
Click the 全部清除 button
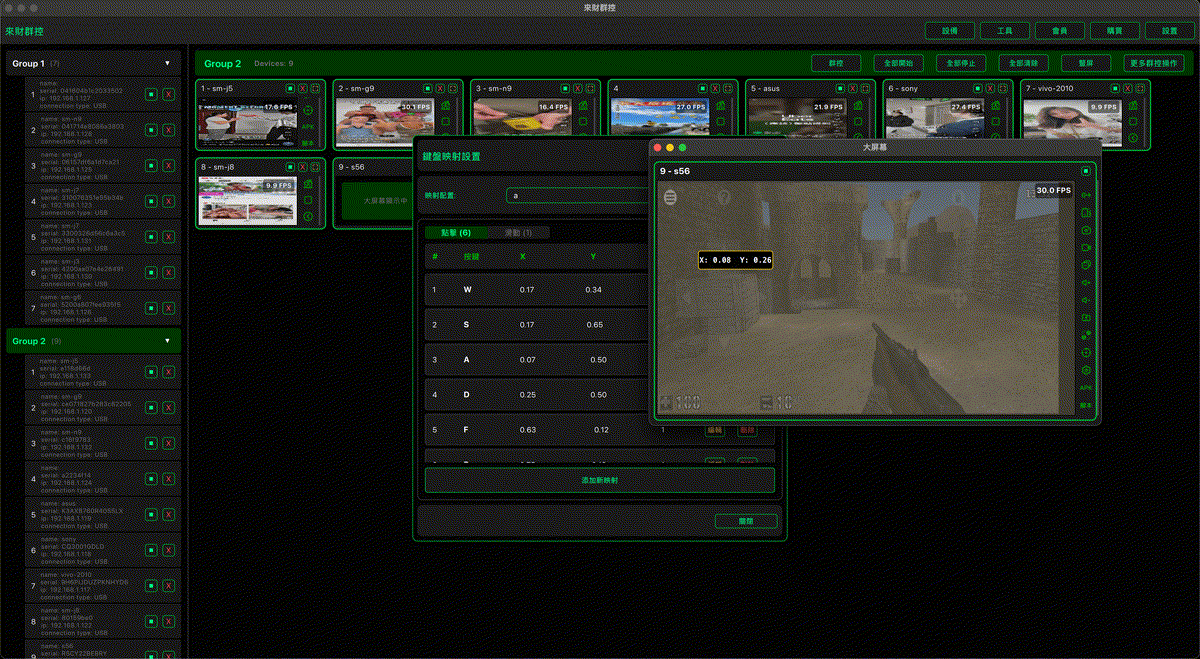click(x=1023, y=63)
